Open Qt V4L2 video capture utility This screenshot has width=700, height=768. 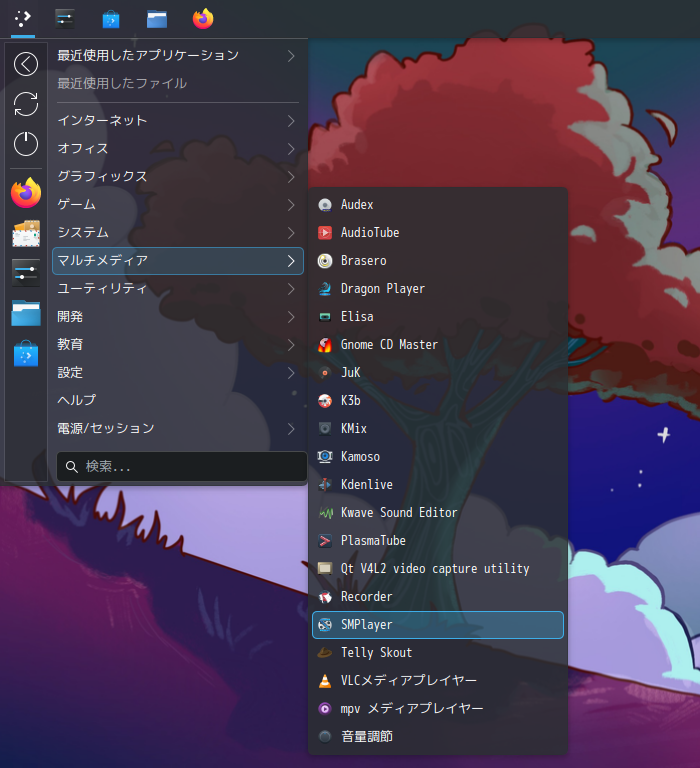tap(438, 569)
